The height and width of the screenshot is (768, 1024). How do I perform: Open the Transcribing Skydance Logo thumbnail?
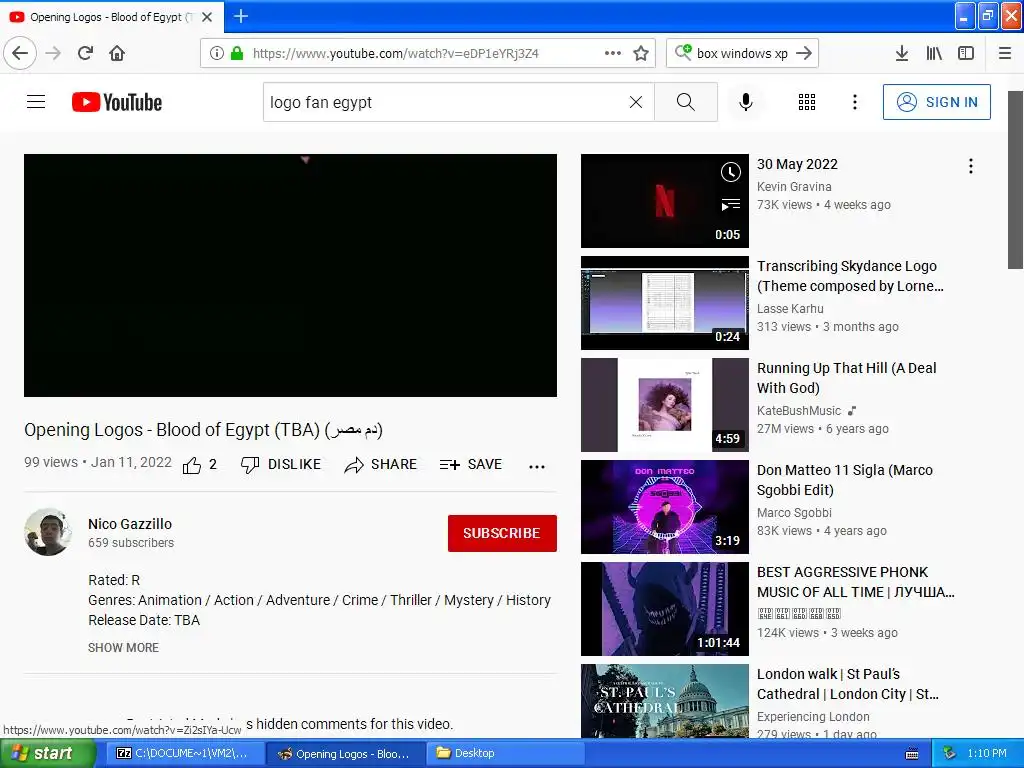click(x=665, y=302)
